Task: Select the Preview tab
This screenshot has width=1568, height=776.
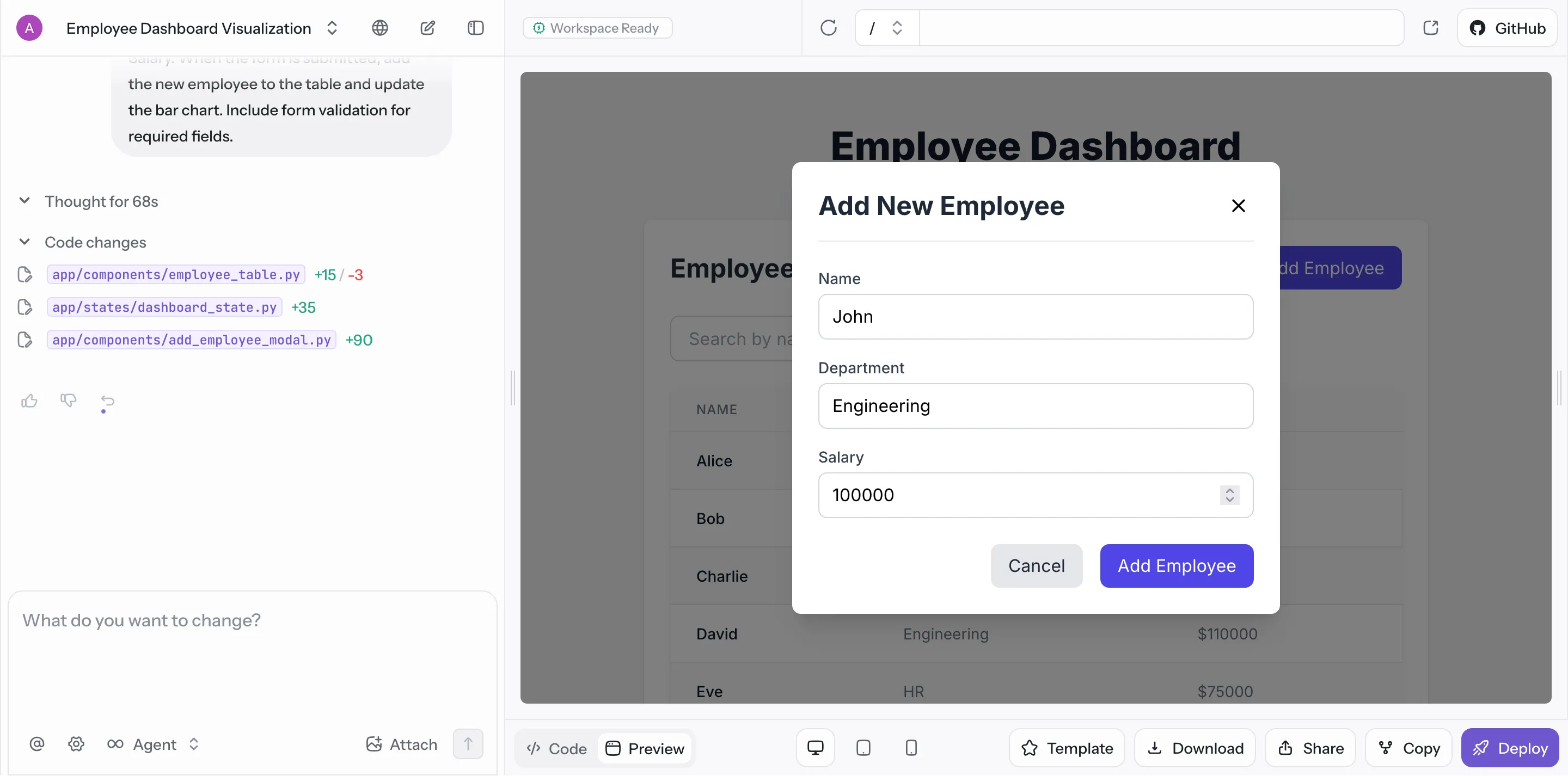Action: [645, 748]
